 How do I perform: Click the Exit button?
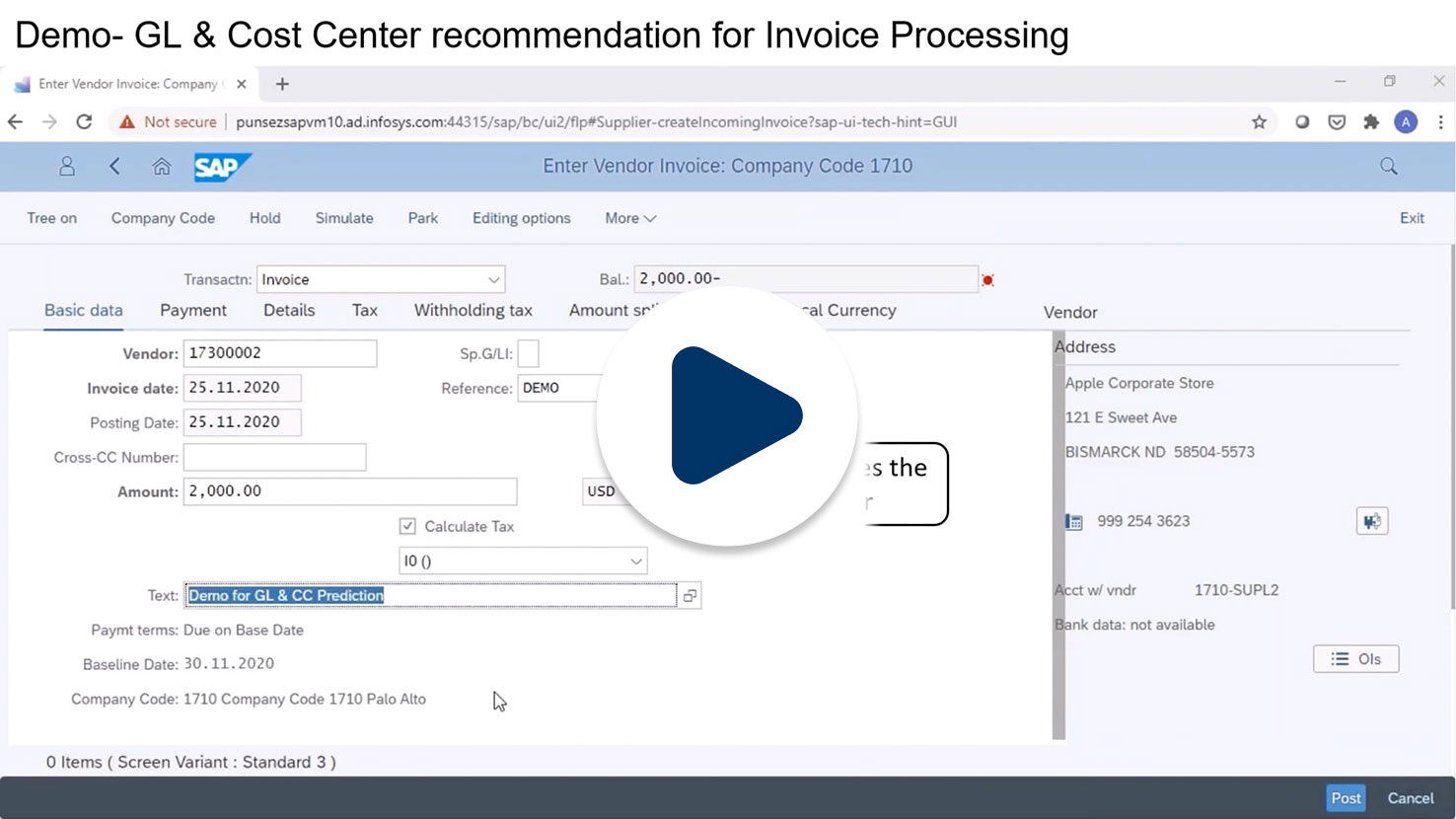click(x=1412, y=218)
